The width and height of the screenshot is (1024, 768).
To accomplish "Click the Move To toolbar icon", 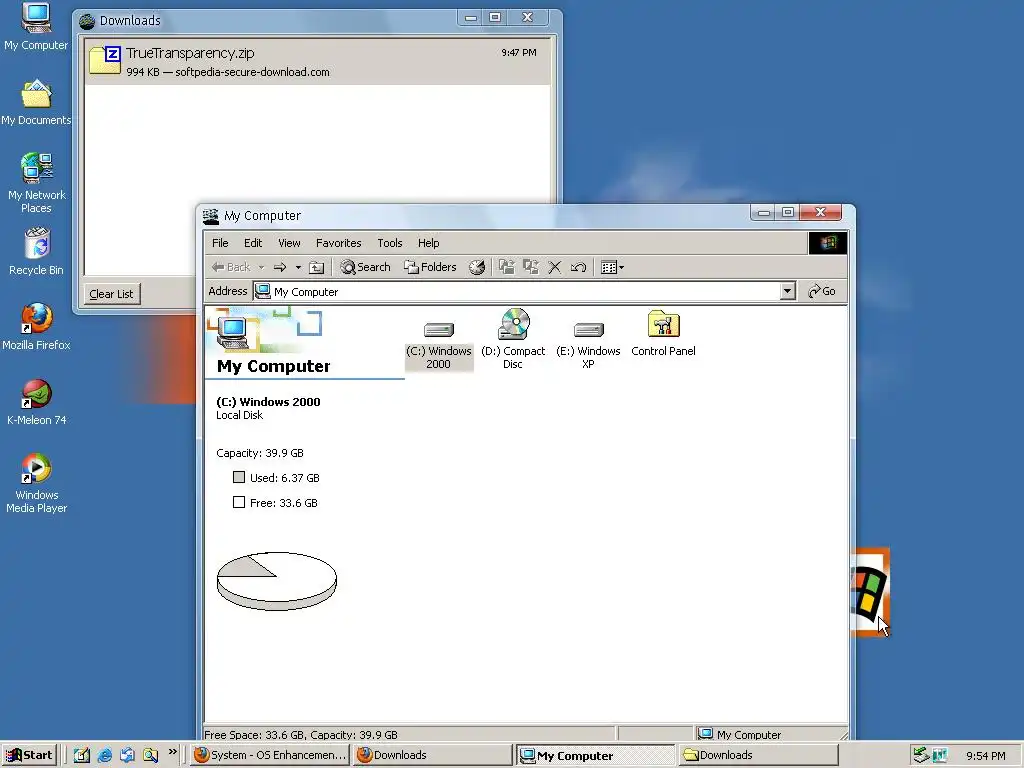I will click(x=506, y=267).
